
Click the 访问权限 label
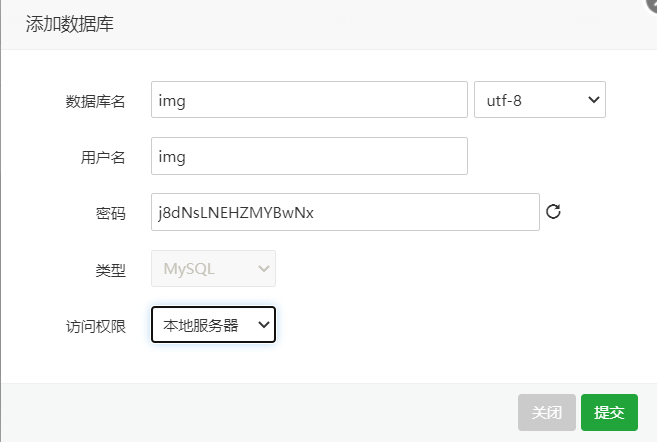coord(96,326)
